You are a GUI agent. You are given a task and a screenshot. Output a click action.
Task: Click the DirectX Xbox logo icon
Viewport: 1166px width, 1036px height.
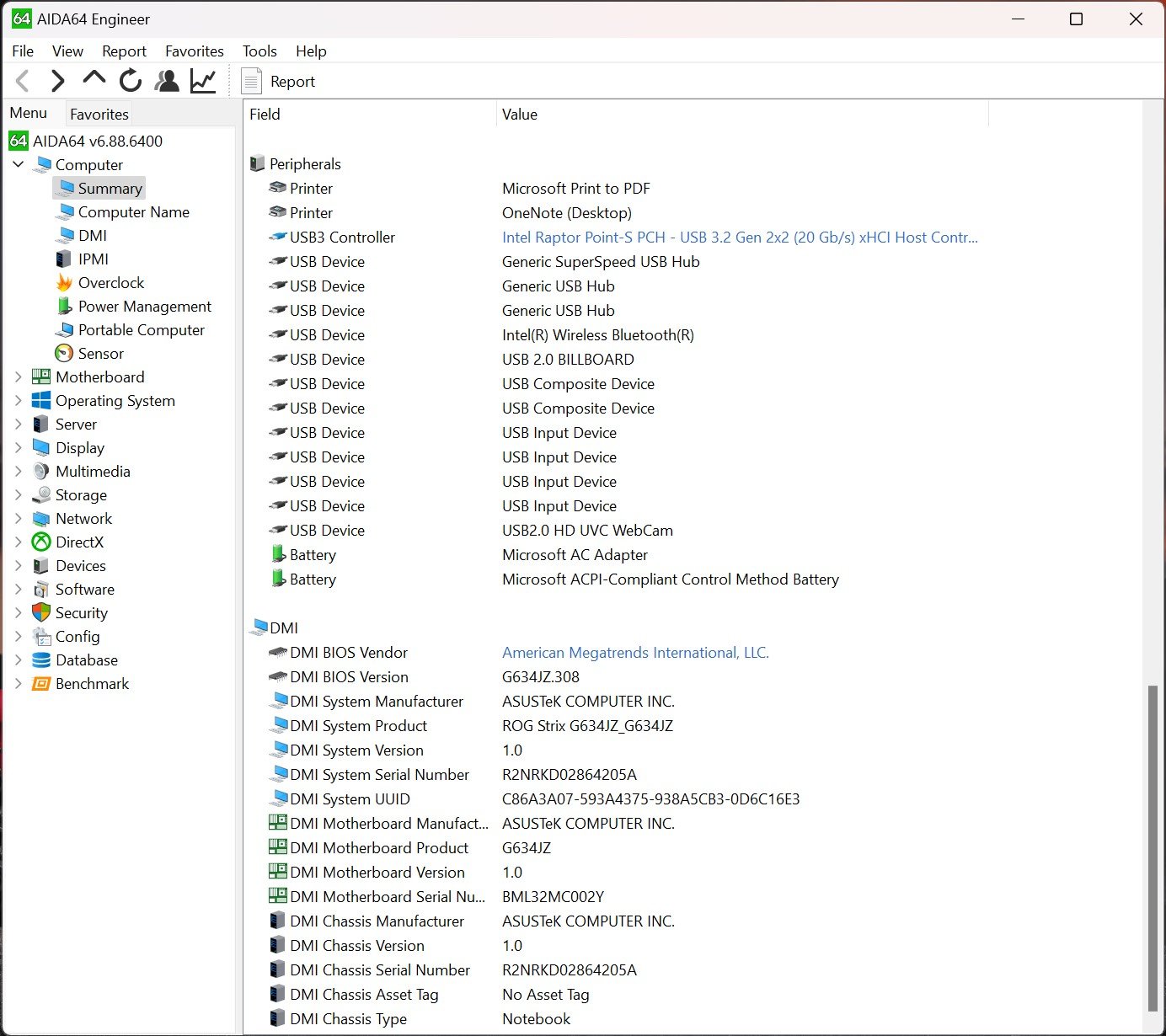pos(41,542)
